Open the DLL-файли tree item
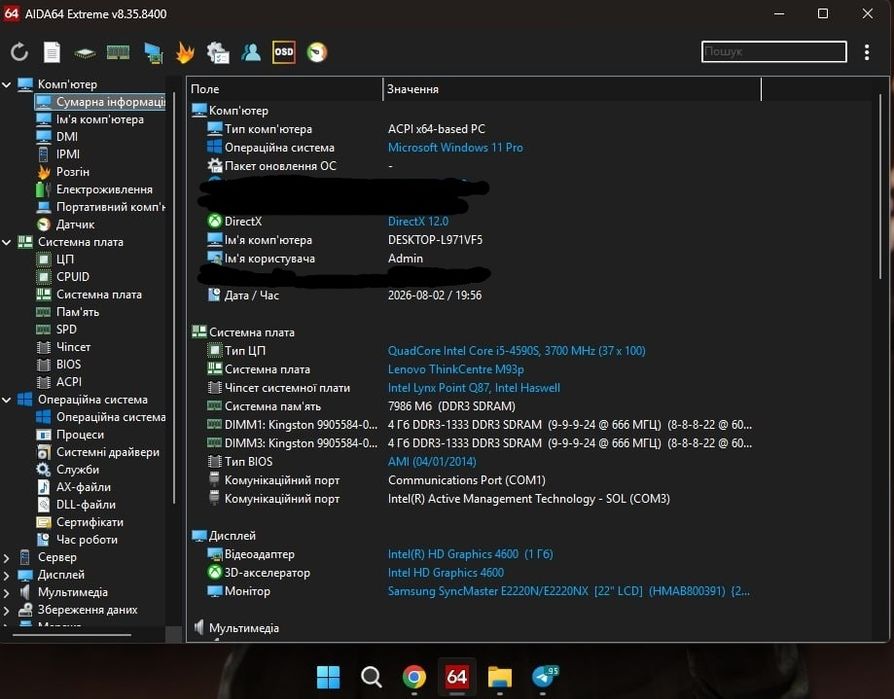 click(x=76, y=505)
